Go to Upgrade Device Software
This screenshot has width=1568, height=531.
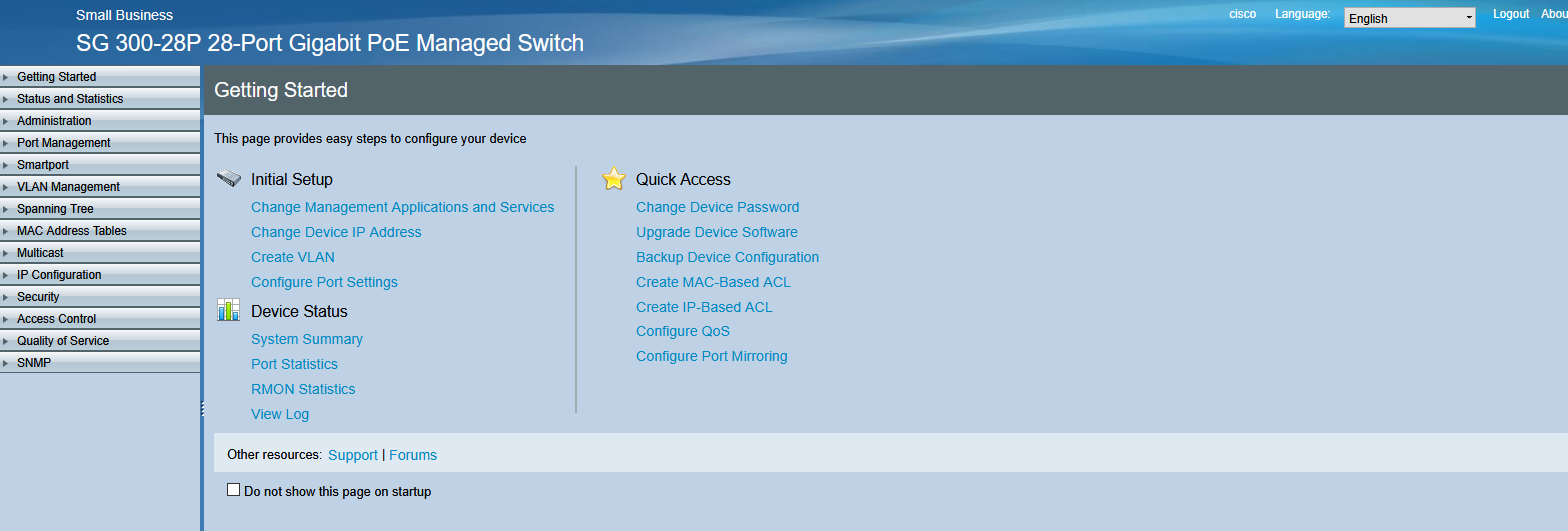coord(716,232)
